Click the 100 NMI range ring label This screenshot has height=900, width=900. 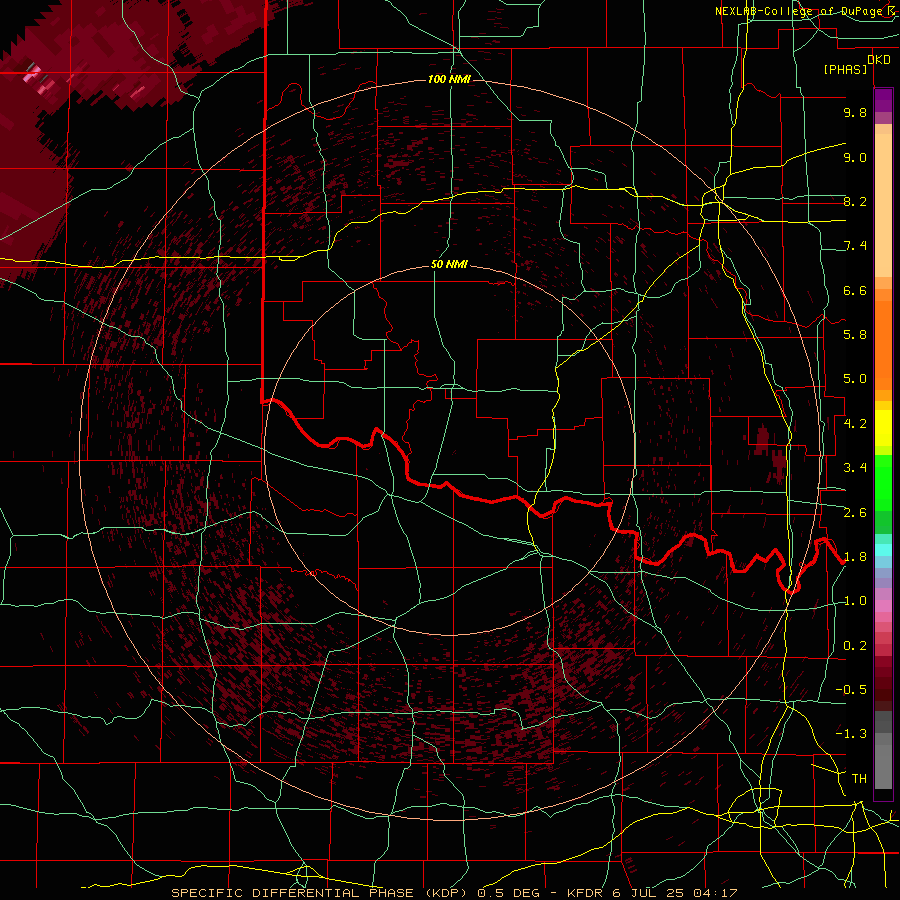pyautogui.click(x=449, y=79)
